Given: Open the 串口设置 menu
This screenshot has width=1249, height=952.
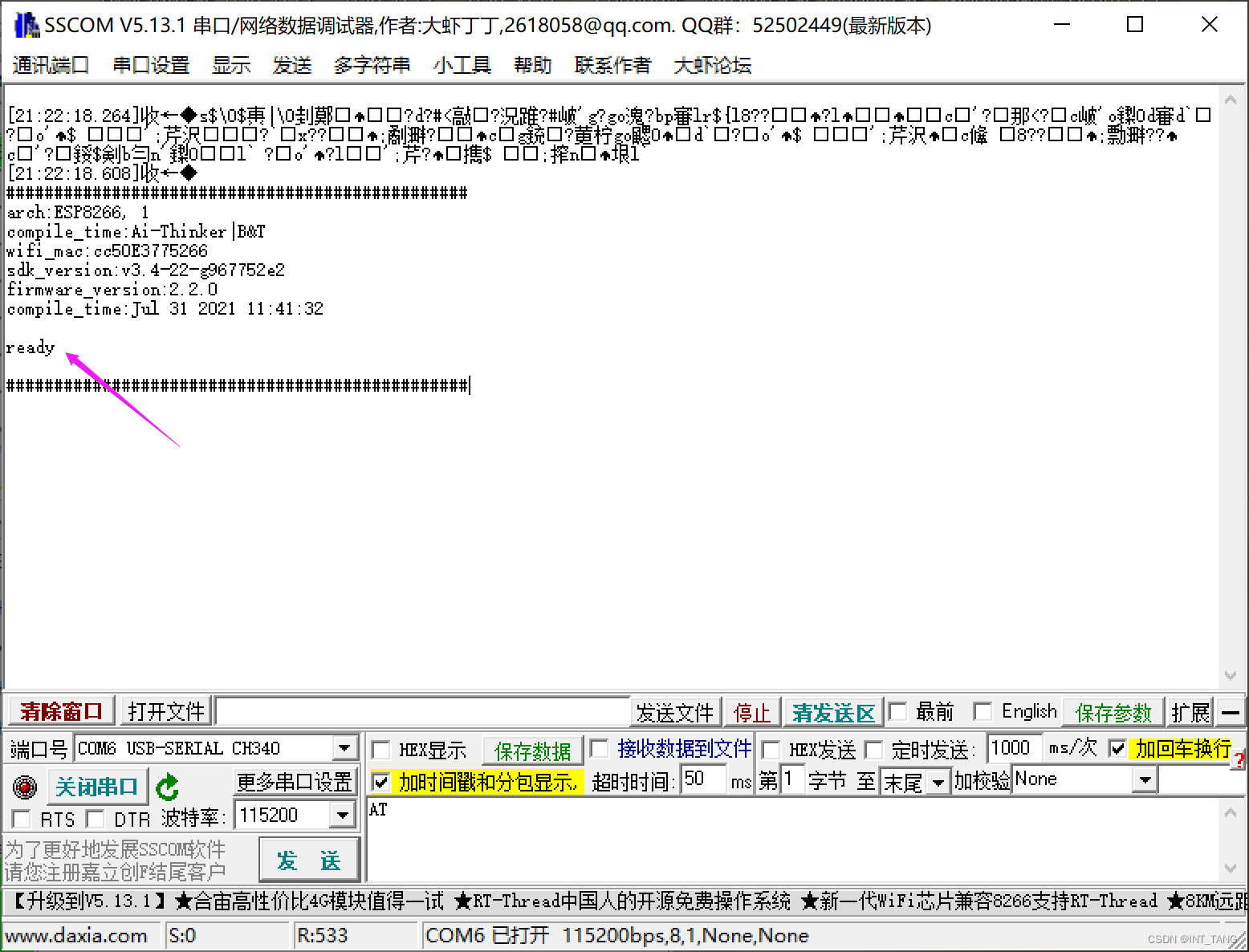Looking at the screenshot, I should (x=151, y=65).
